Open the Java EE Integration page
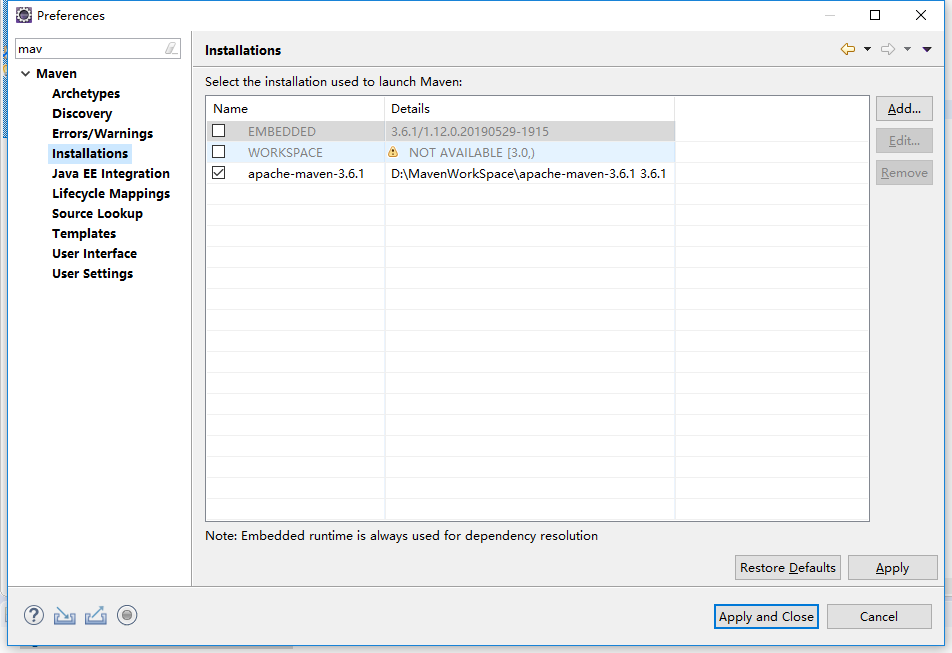Image resolution: width=952 pixels, height=653 pixels. [110, 174]
